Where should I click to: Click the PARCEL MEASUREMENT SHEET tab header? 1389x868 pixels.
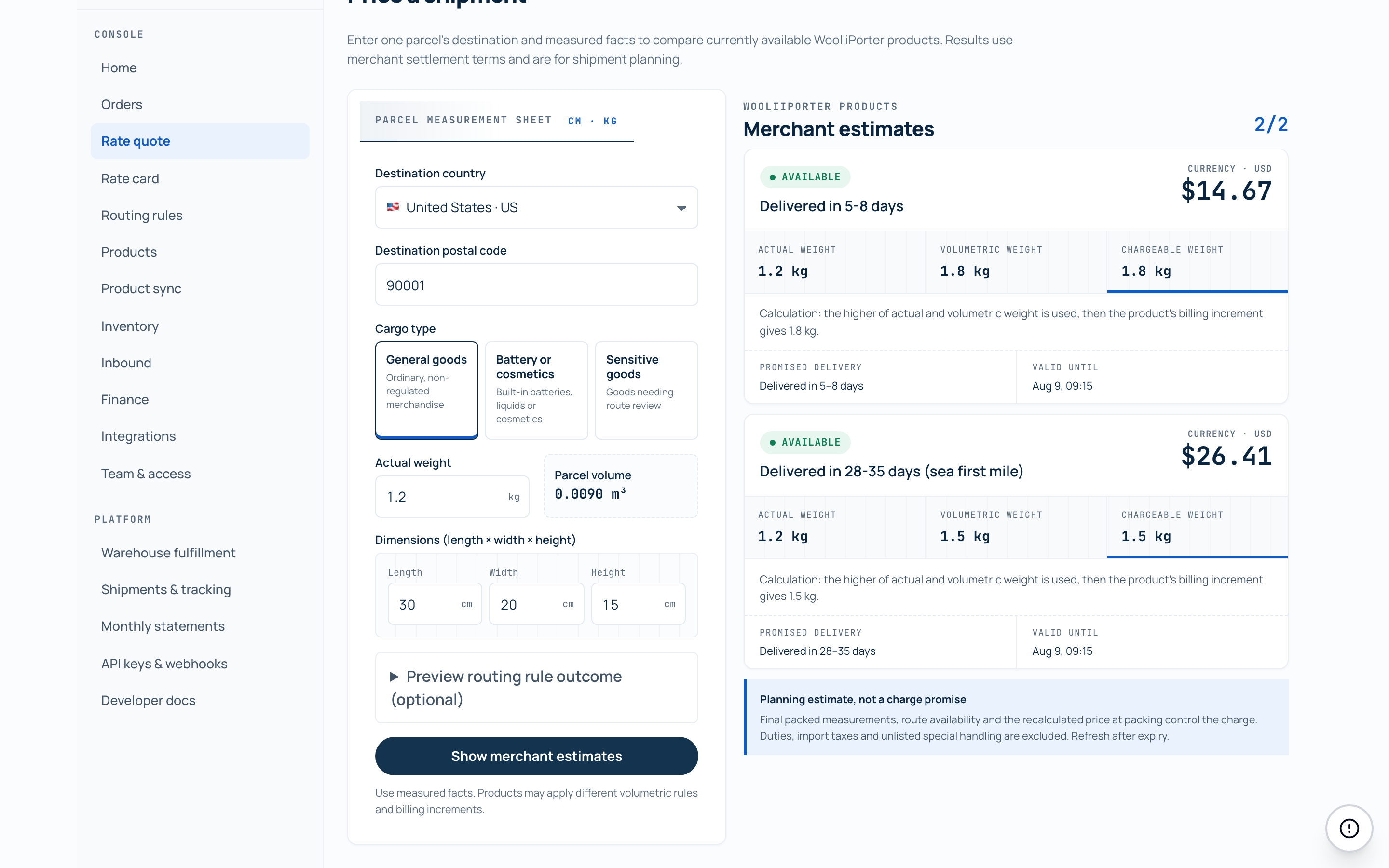496,121
